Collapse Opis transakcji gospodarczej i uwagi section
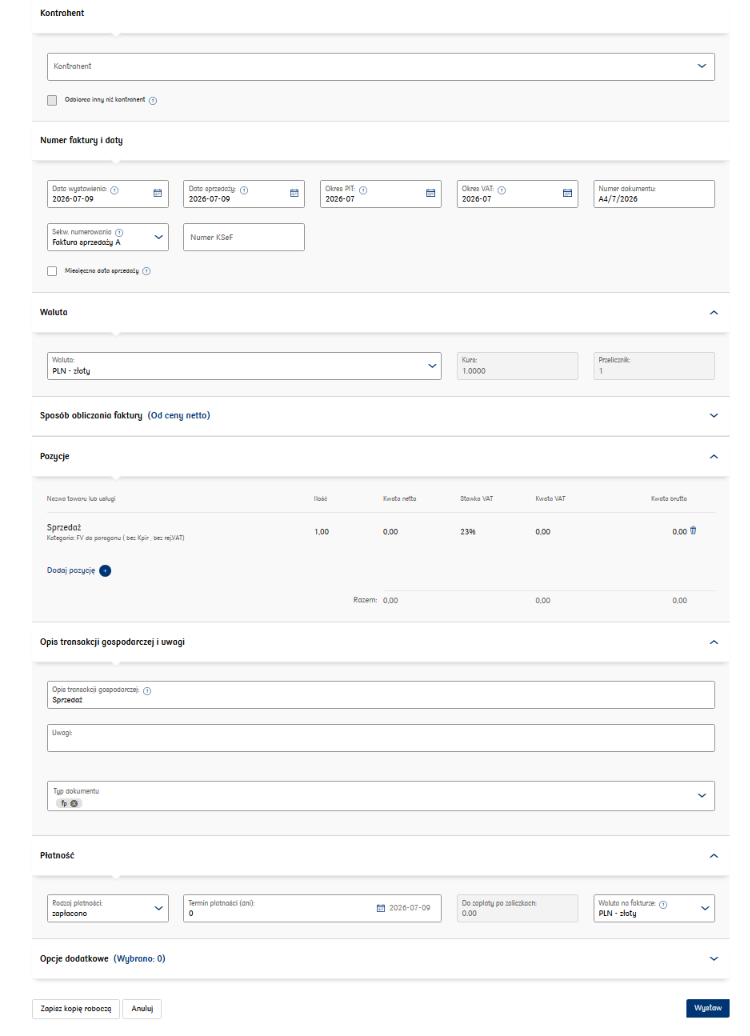 pos(714,642)
